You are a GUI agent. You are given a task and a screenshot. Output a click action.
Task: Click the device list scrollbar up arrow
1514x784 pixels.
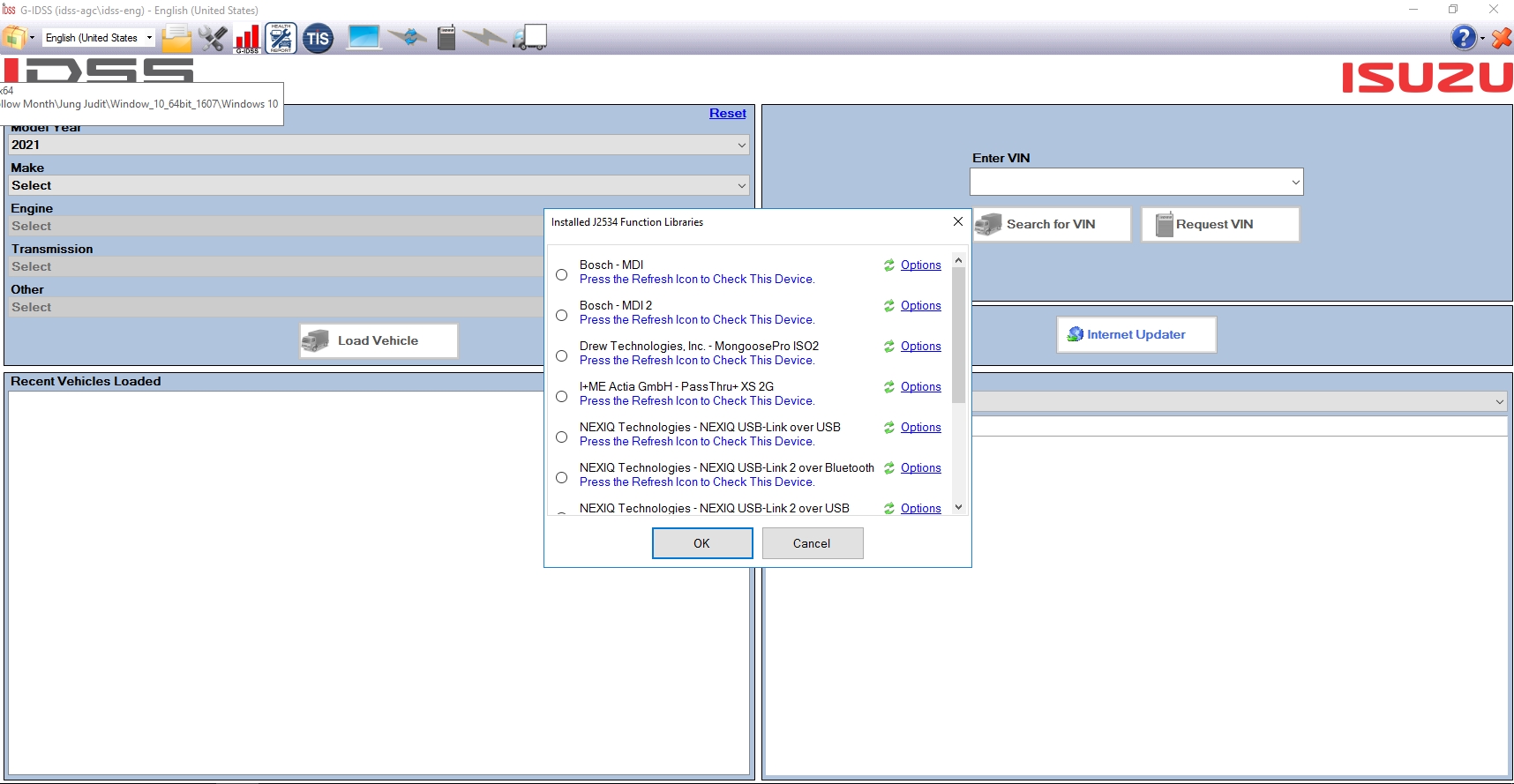(x=958, y=260)
